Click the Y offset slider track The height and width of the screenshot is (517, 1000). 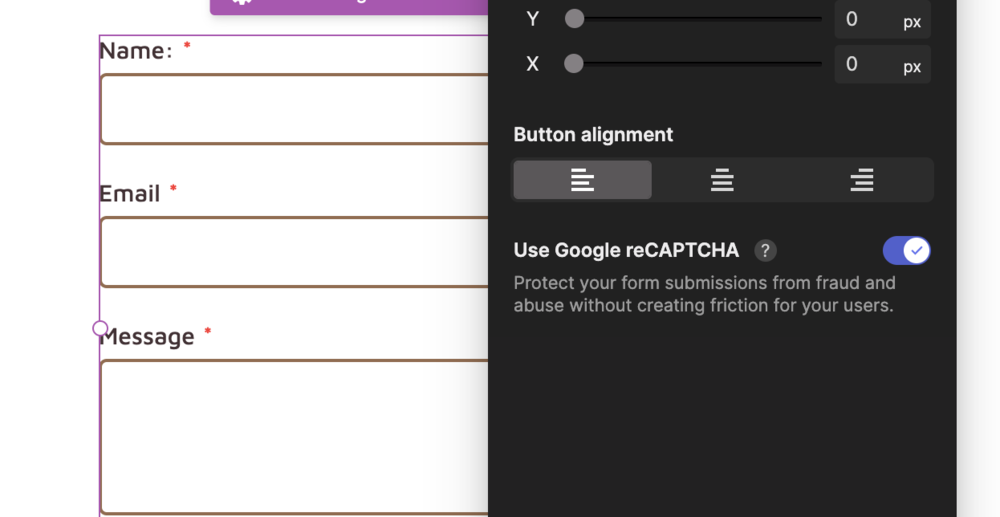pyautogui.click(x=693, y=18)
